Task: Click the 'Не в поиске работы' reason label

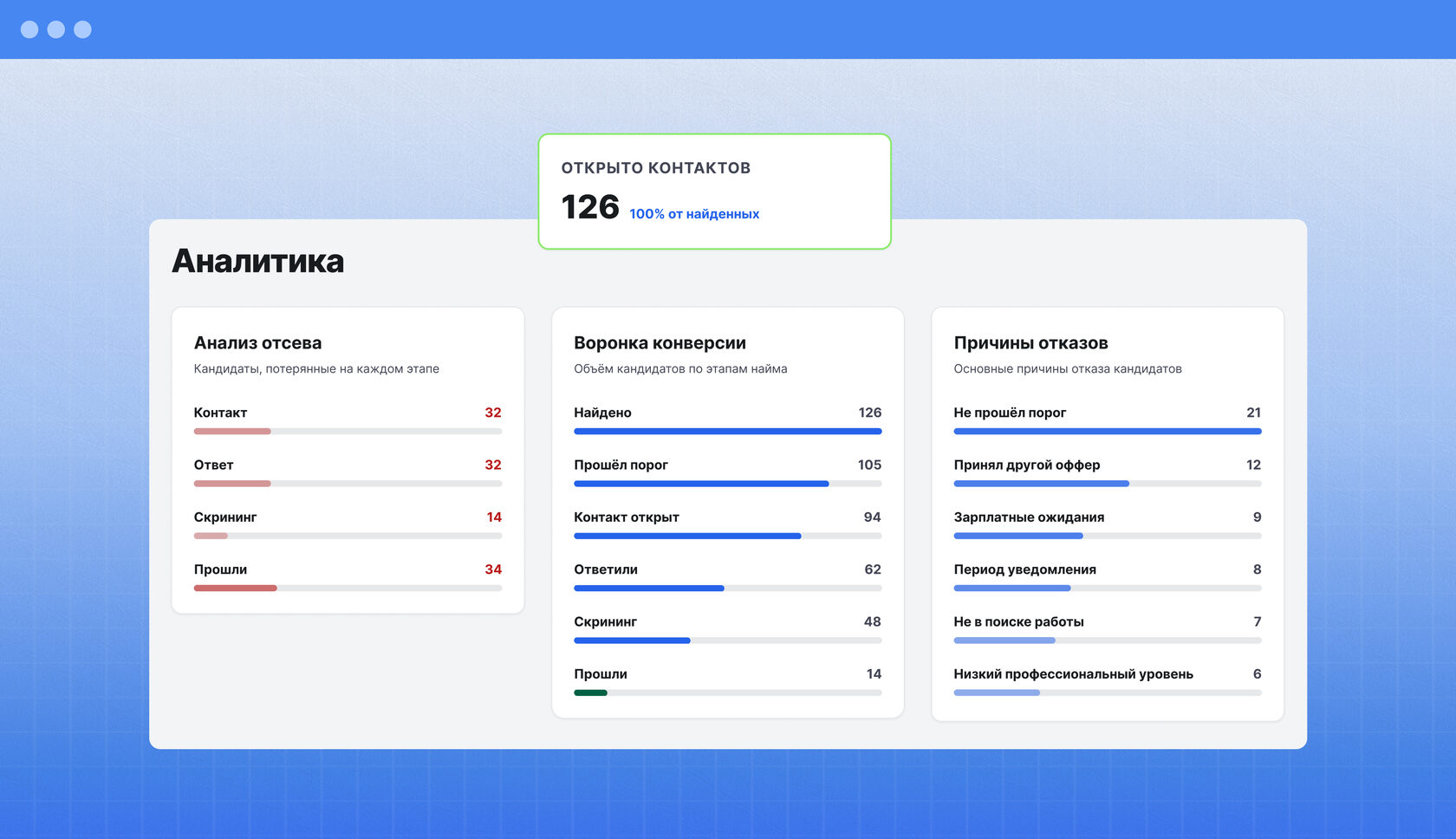Action: [x=1019, y=621]
